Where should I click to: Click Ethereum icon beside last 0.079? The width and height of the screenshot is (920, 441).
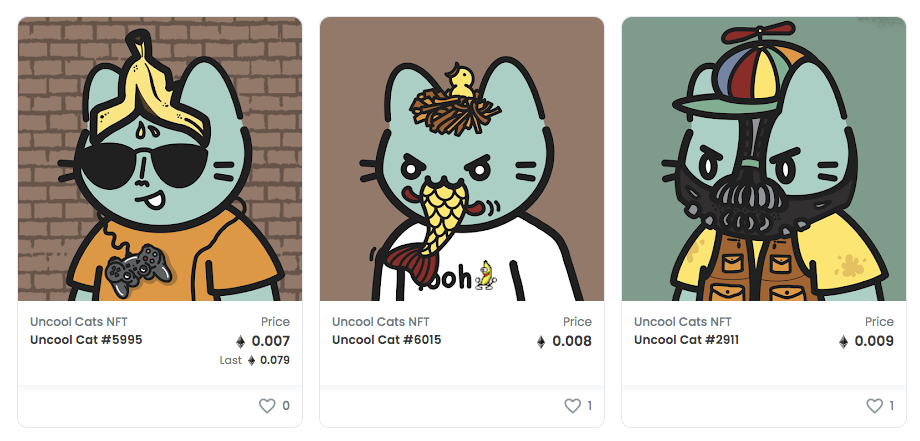tap(251, 361)
